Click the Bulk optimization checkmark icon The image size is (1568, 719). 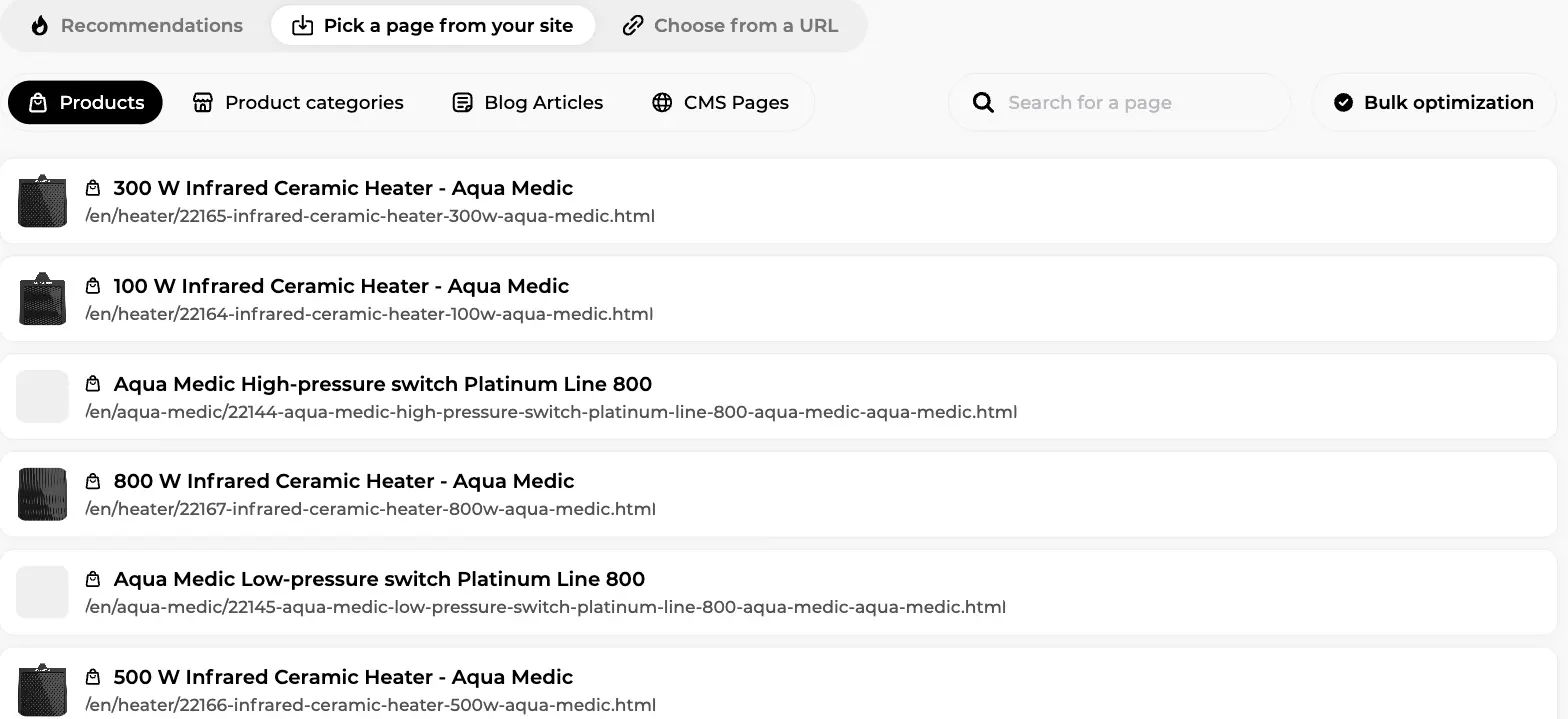pyautogui.click(x=1344, y=102)
